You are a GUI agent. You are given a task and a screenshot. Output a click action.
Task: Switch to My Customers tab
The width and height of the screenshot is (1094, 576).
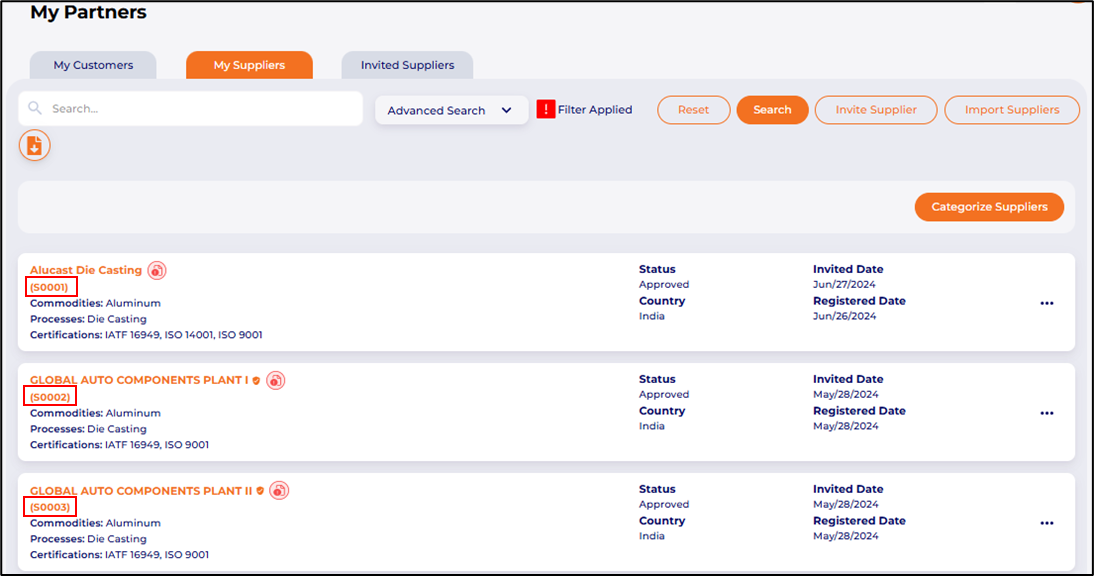[x=93, y=65]
